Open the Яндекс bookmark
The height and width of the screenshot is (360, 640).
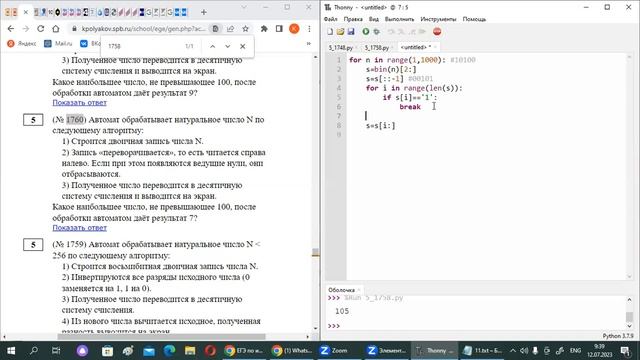(x=22, y=43)
